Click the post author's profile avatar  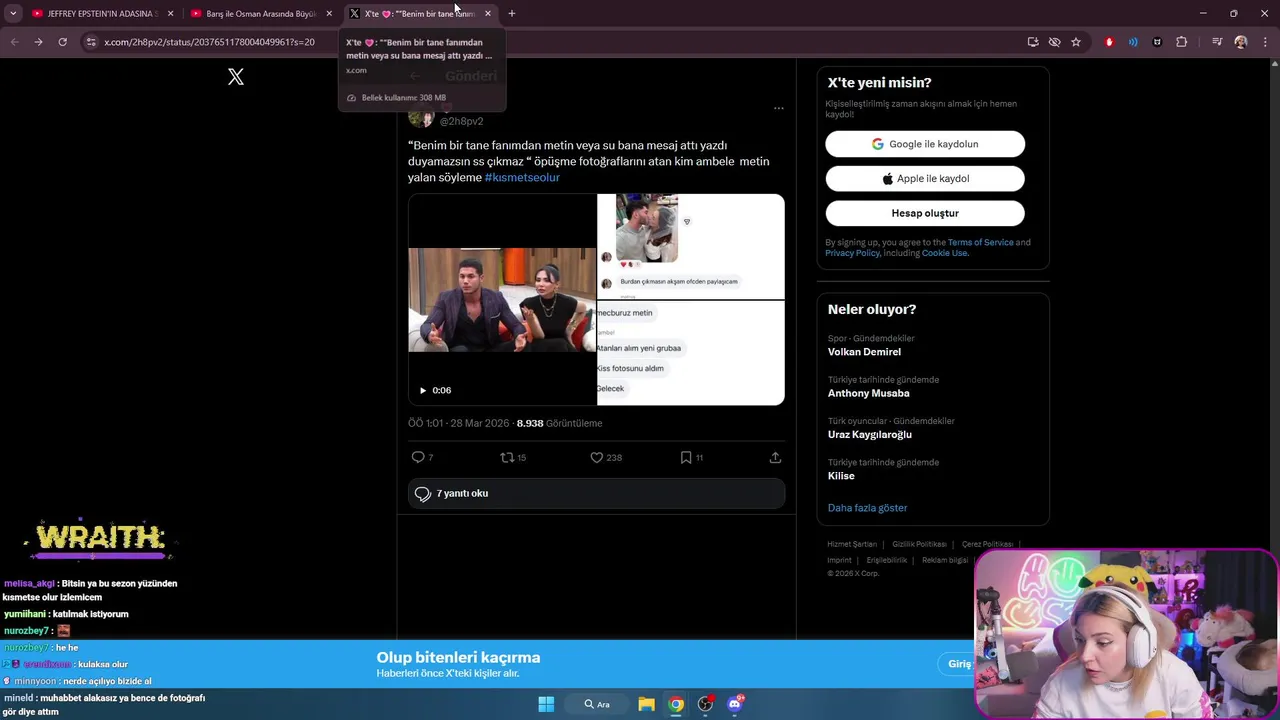click(421, 117)
